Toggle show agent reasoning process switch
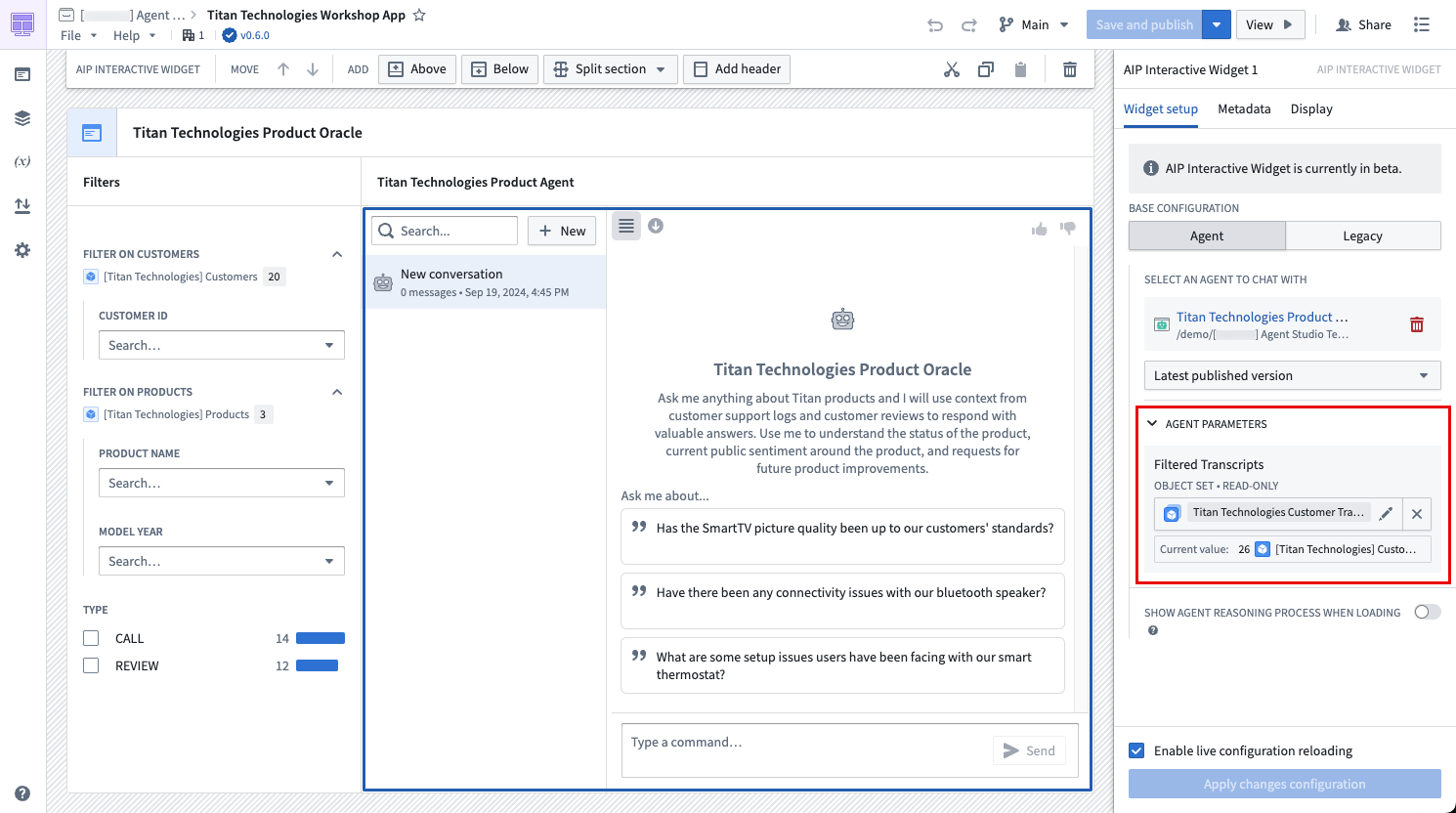 coord(1428,612)
